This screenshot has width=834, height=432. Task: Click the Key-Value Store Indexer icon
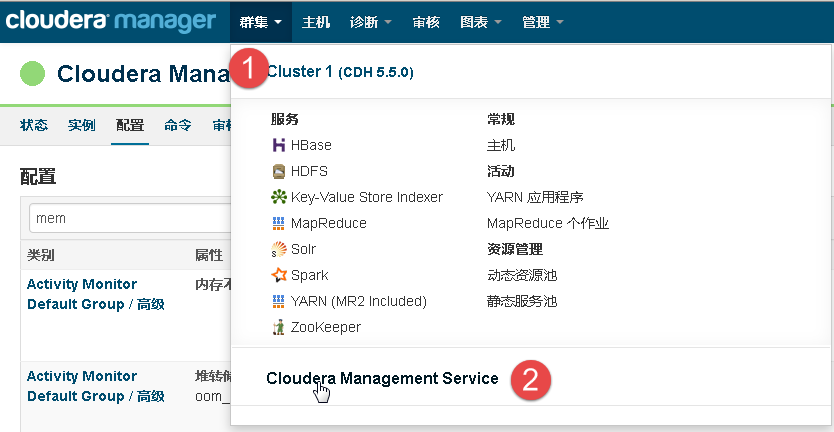(278, 197)
